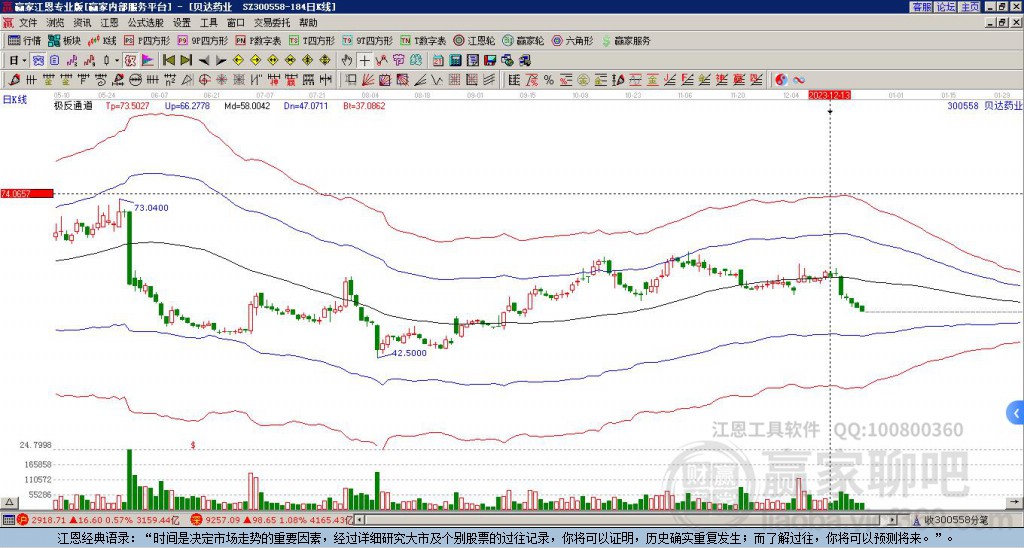The image size is (1024, 548).
Task: Click the infinity loop icon
Action: pyautogui.click(x=799, y=80)
